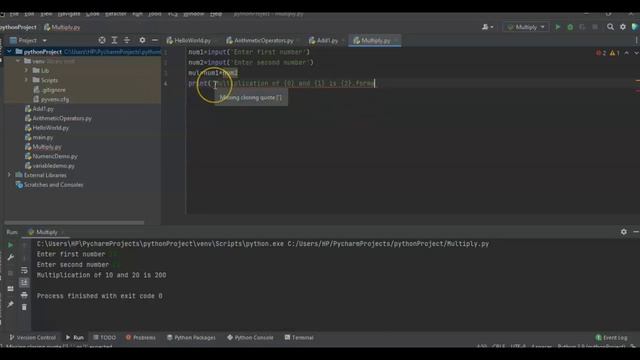
Task: Click the Project panel horizontal scrollbar
Action: [x=74, y=223]
